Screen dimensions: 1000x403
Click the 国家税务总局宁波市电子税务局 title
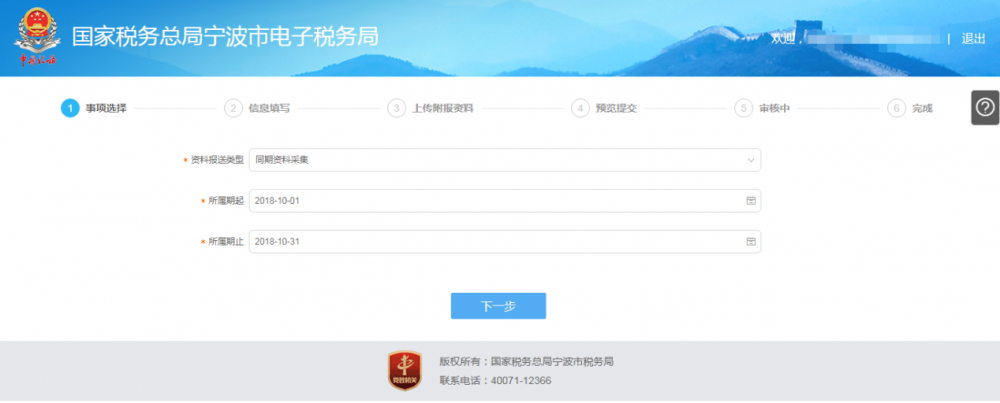coord(225,37)
